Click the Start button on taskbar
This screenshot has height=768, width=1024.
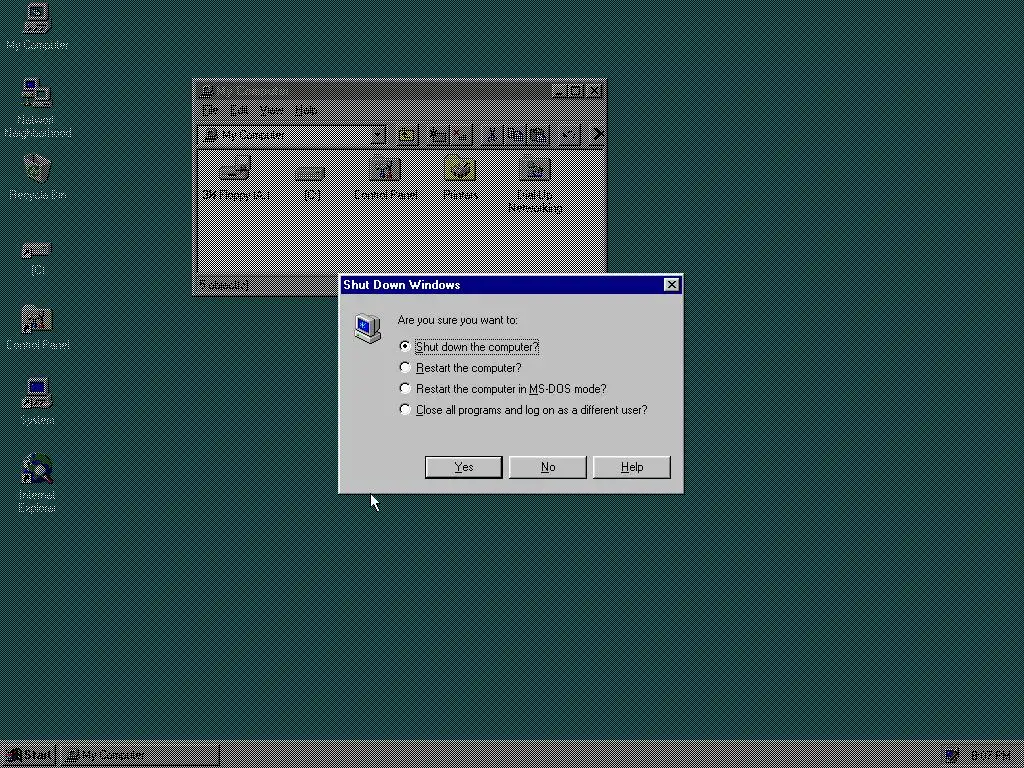[x=29, y=755]
